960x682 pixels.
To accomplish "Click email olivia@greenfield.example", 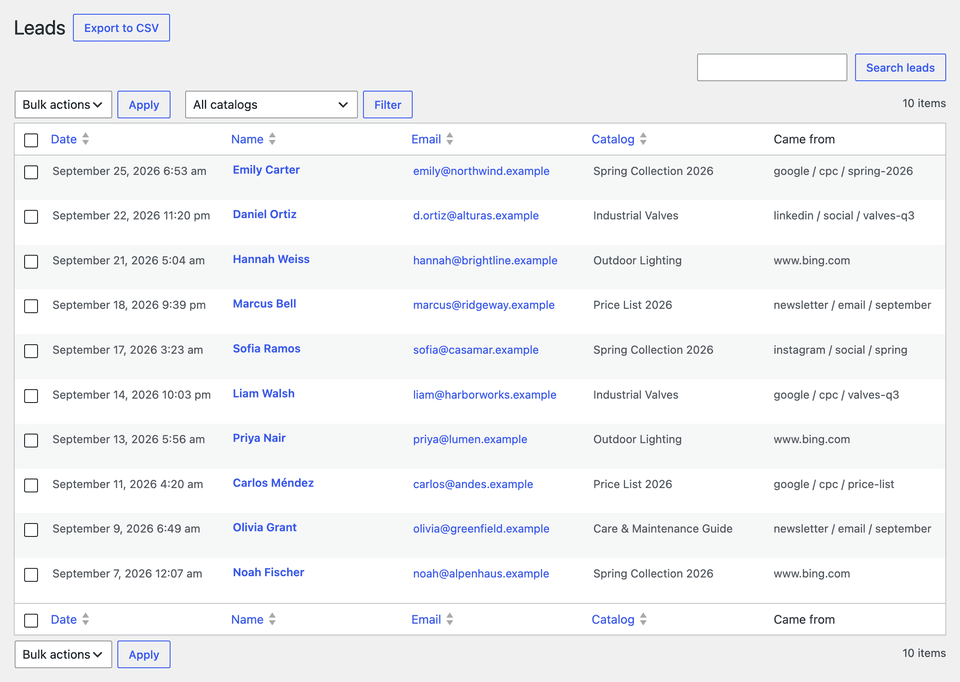I will [x=481, y=528].
